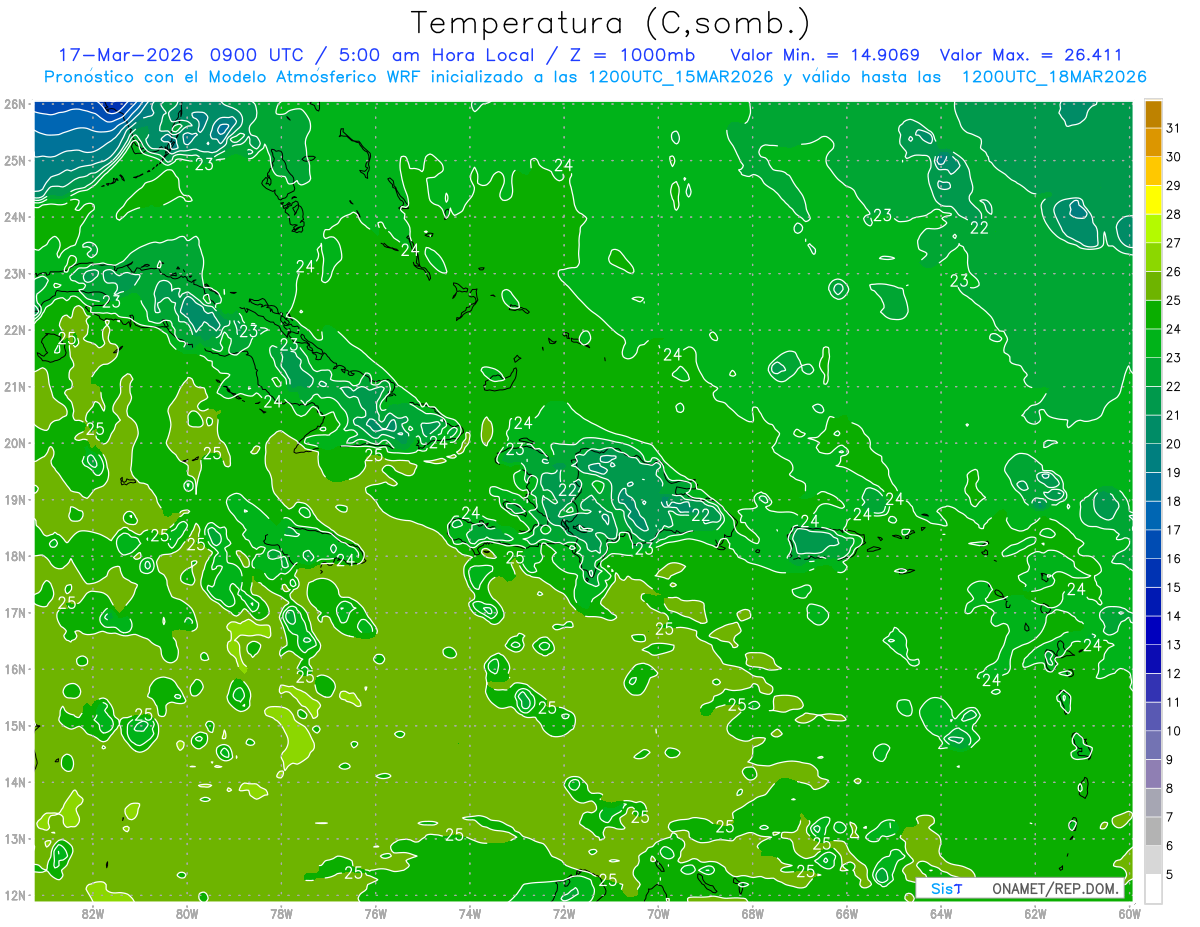Click valid-until time '1200UTC_18MAR2026'
This screenshot has height=927, width=1200.
(1054, 77)
